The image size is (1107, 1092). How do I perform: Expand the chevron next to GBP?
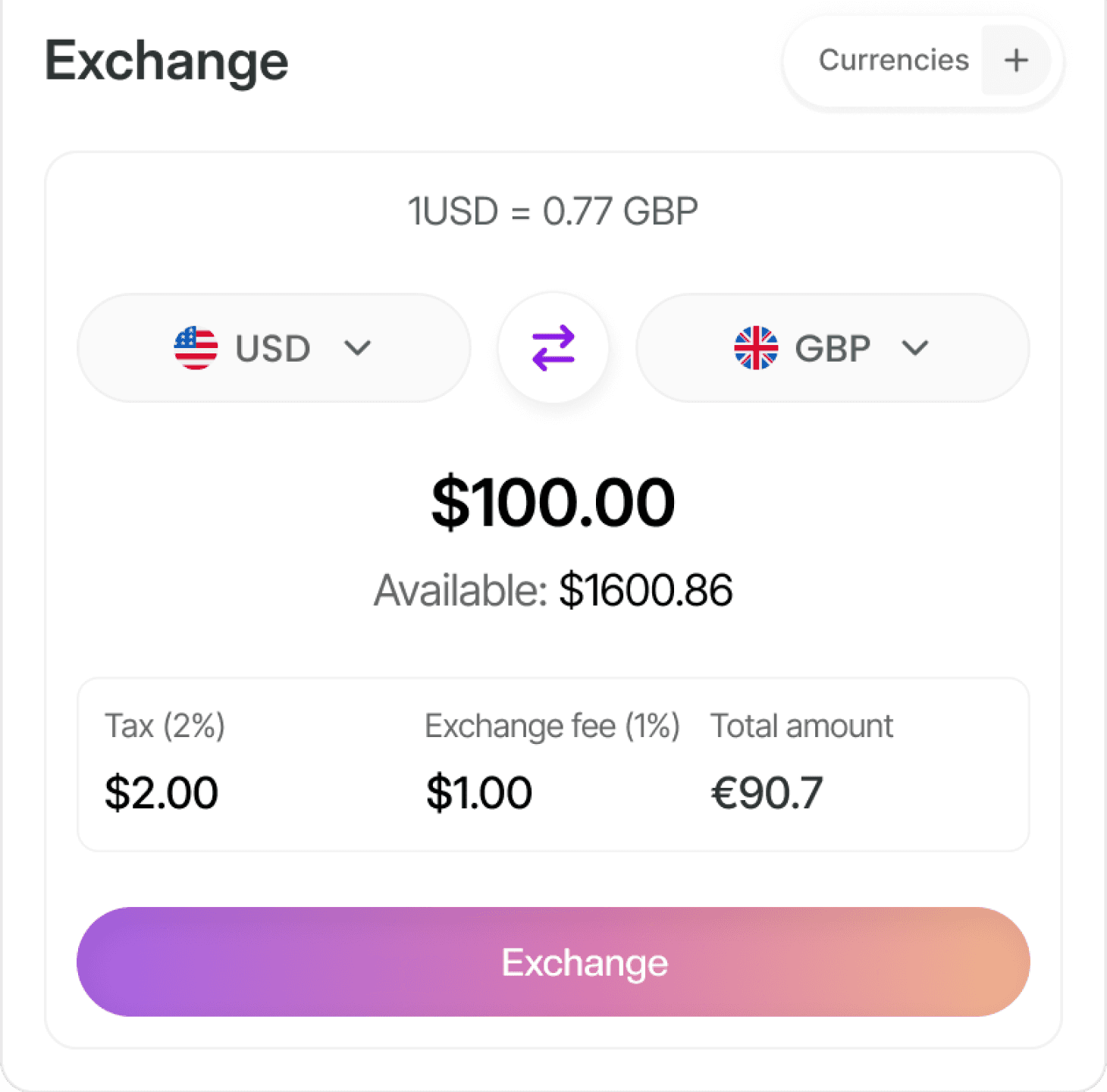(915, 348)
